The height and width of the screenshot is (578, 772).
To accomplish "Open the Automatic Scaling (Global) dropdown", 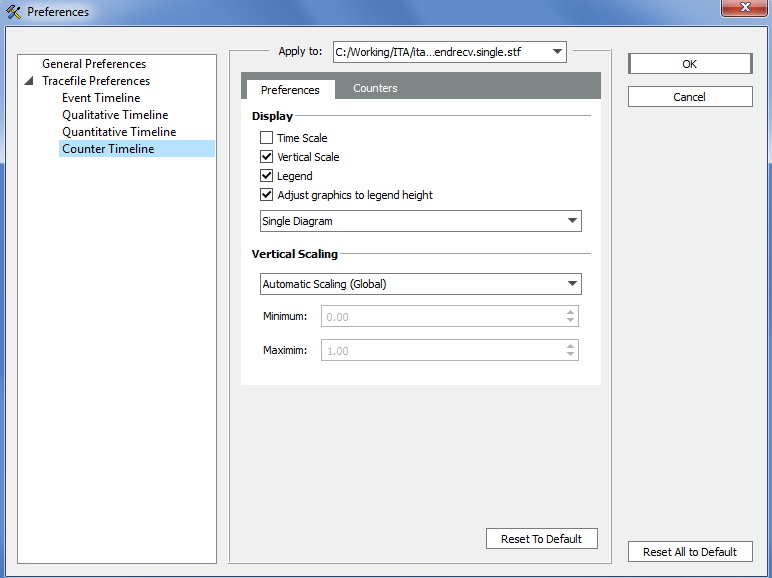I will [x=420, y=284].
